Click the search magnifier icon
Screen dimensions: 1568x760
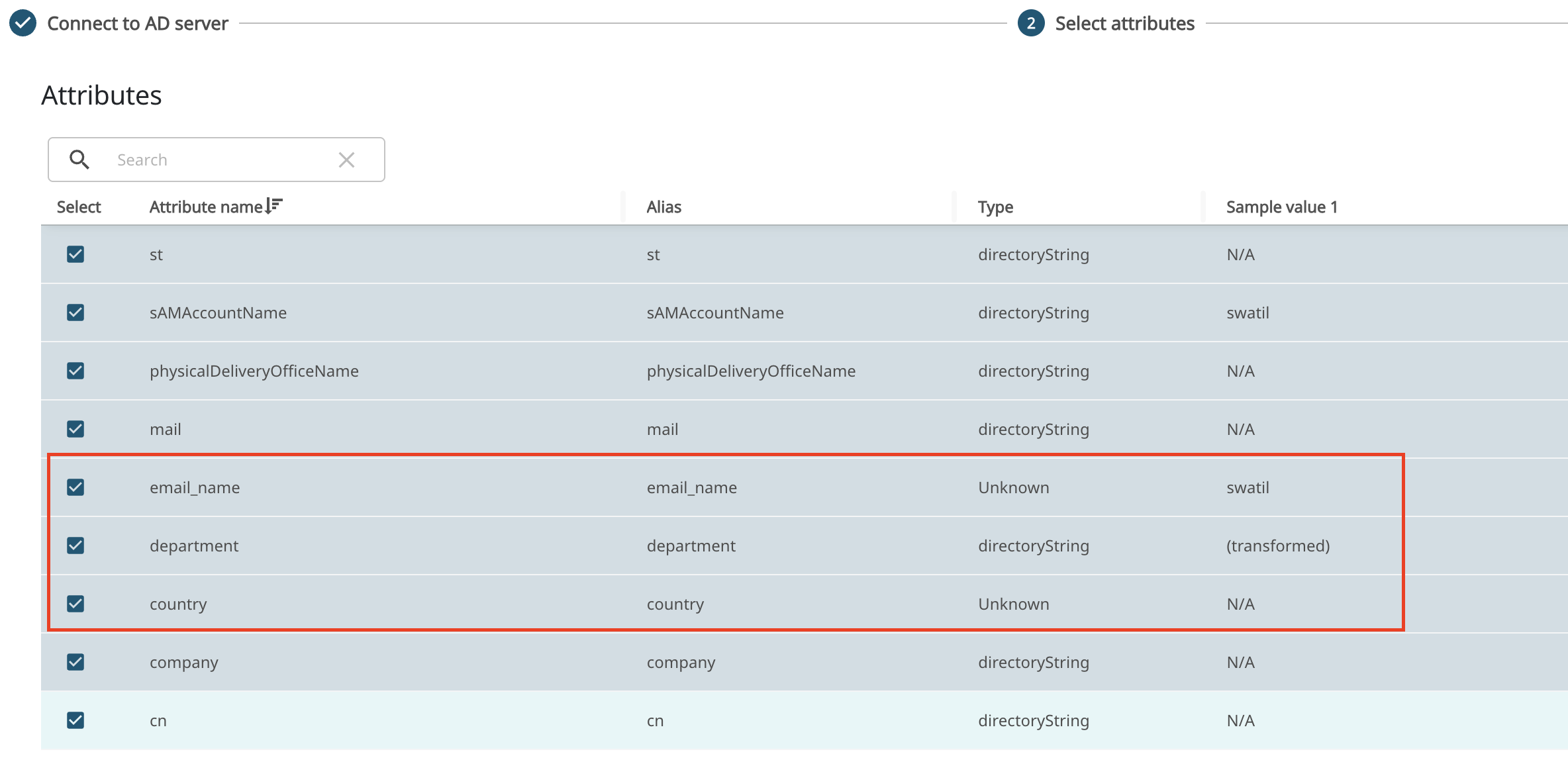pos(79,160)
